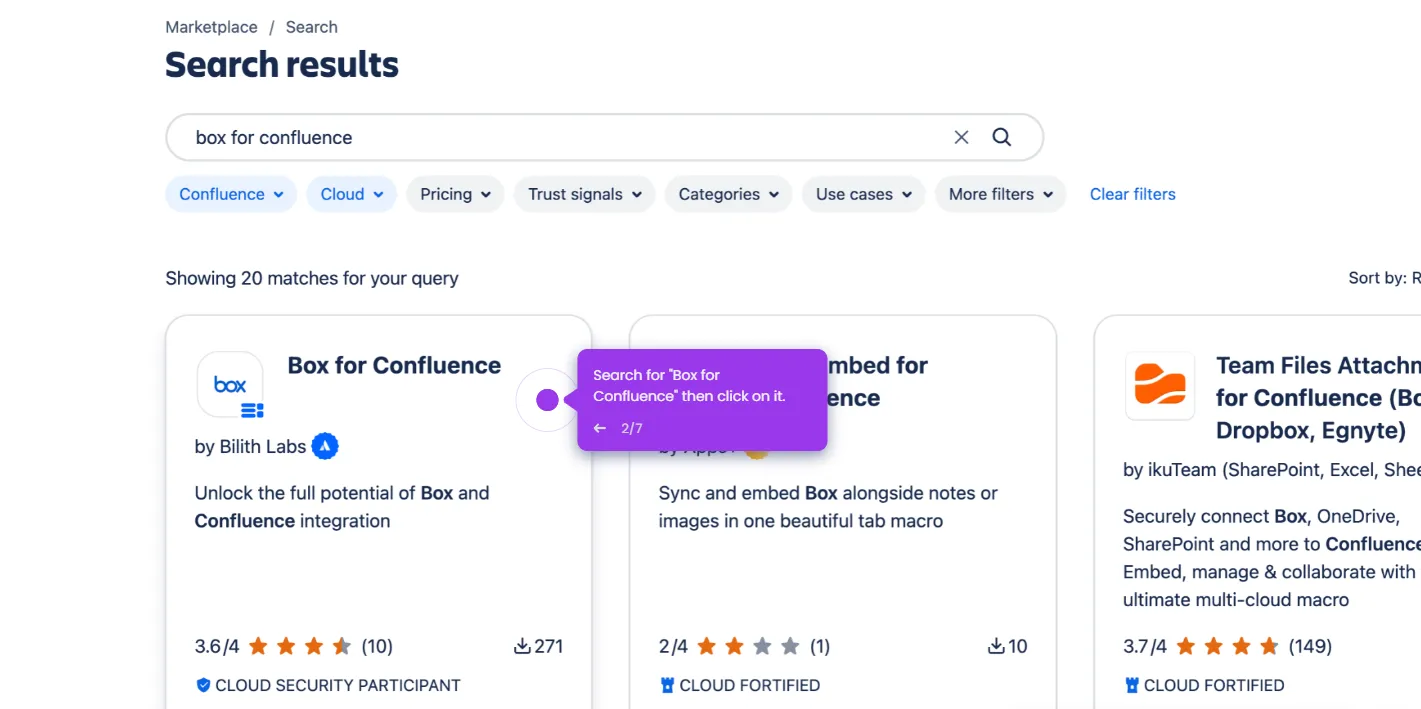Click the Search results heading
The height and width of the screenshot is (709, 1421).
click(x=282, y=64)
